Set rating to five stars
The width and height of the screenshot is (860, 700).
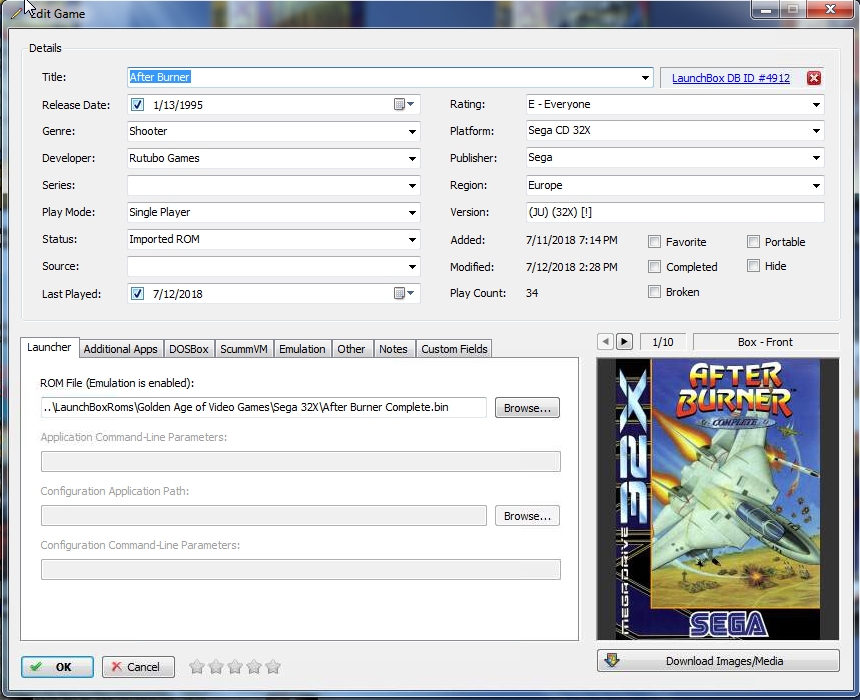[x=273, y=667]
